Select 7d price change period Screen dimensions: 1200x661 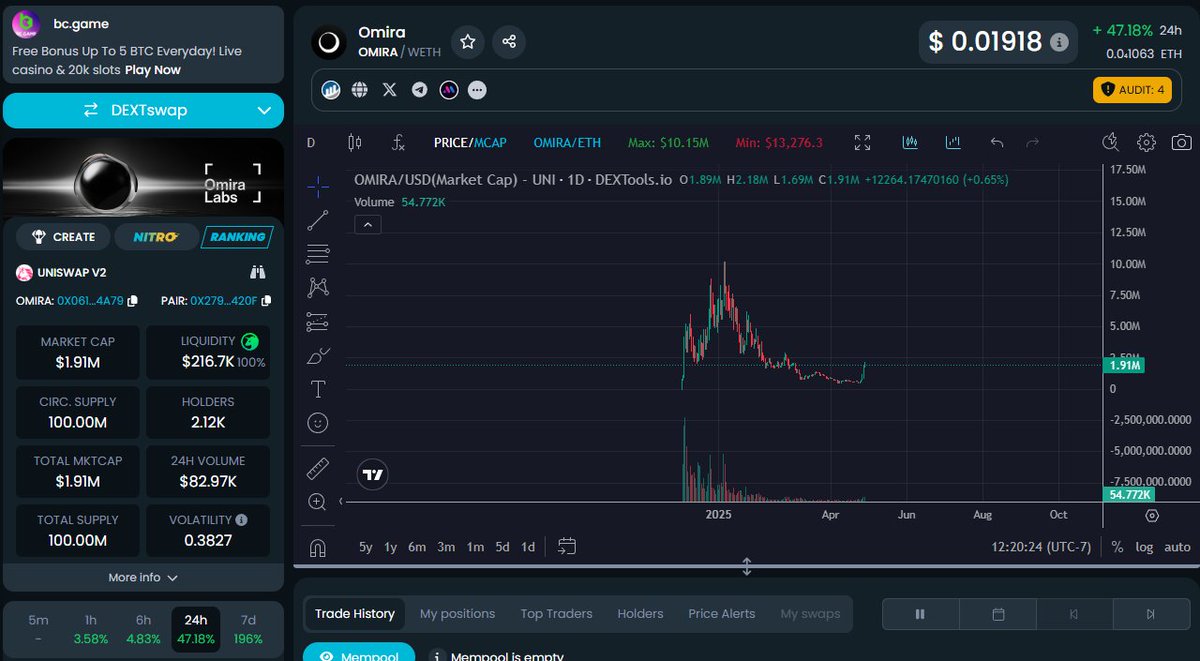pos(249,629)
